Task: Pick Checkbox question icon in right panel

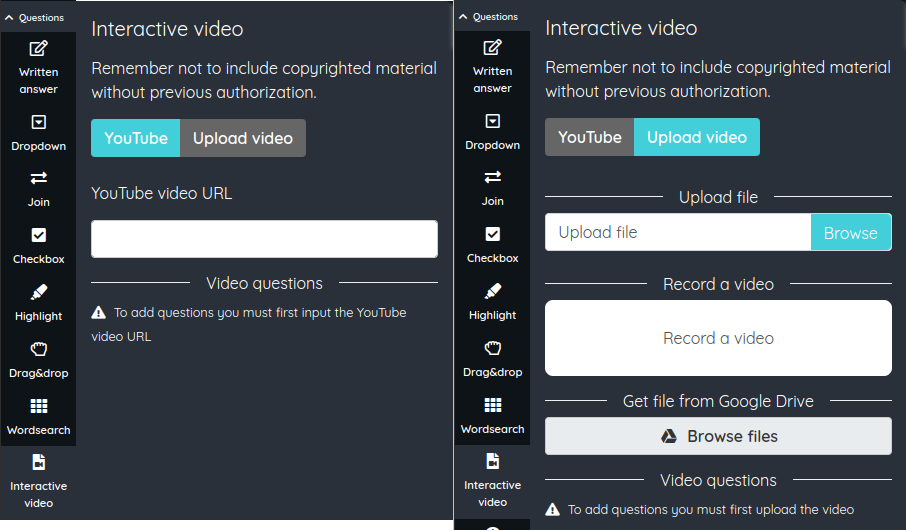Action: coord(492,234)
